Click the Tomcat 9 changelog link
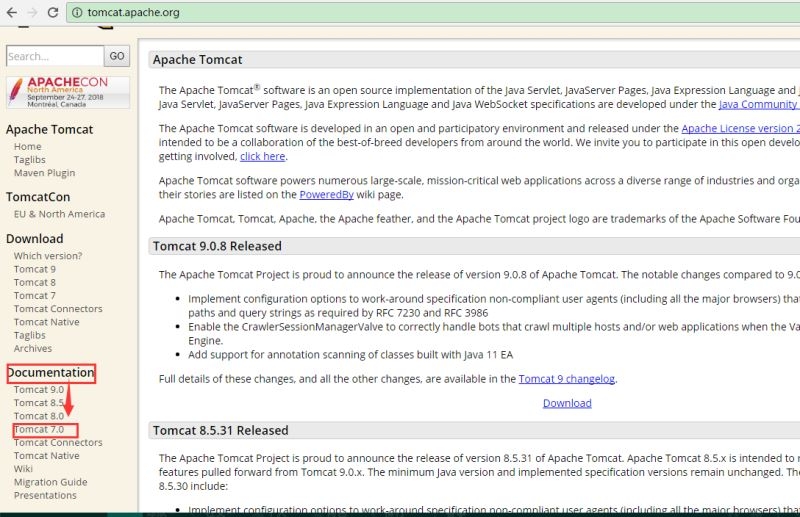 click(566, 379)
